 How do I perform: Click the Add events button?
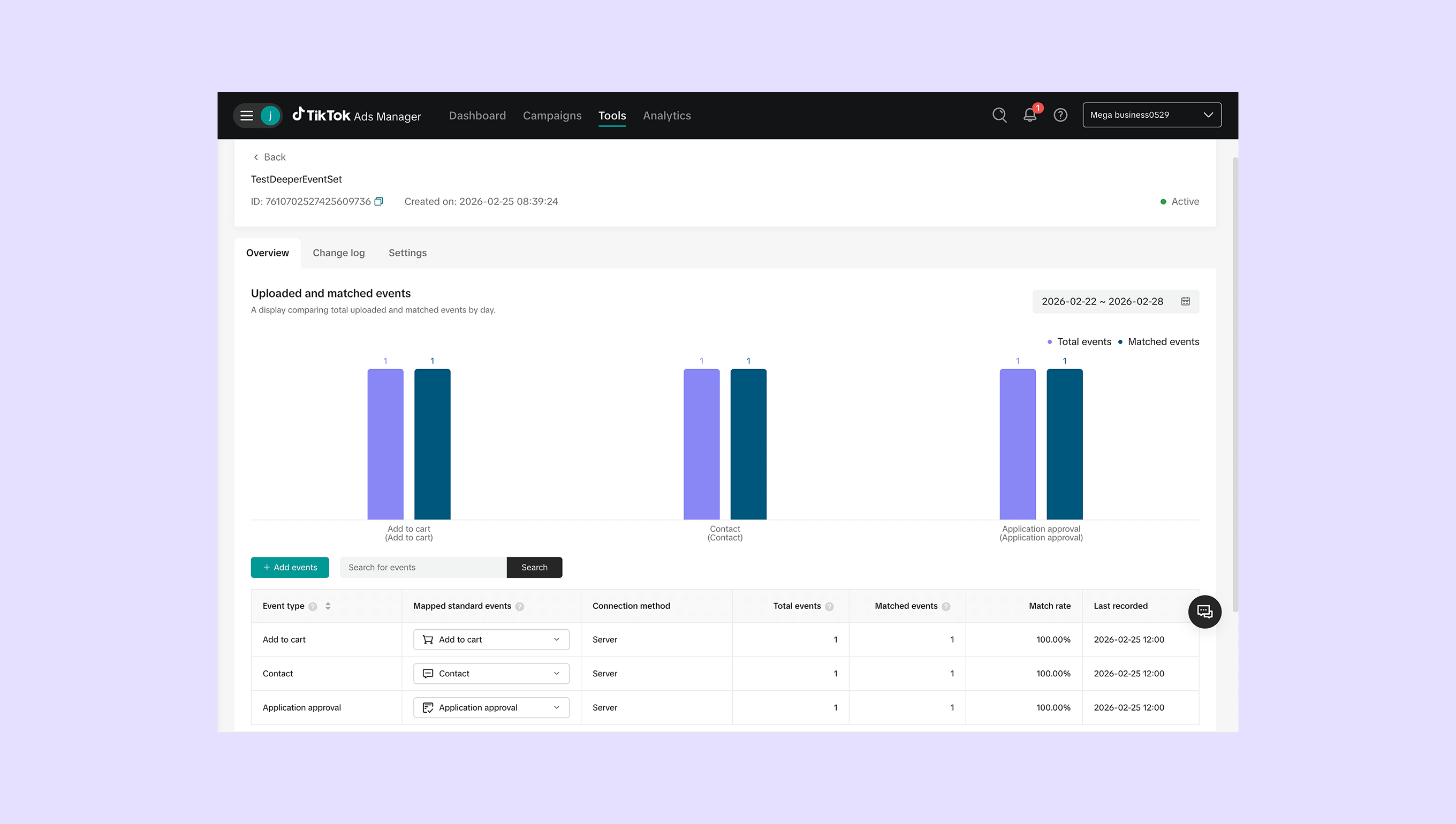(x=290, y=567)
